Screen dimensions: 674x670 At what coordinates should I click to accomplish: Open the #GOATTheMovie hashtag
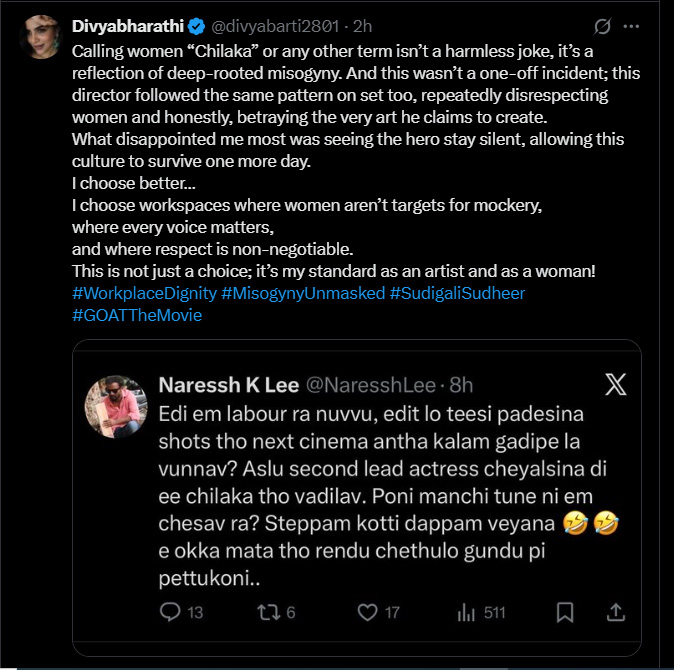click(x=137, y=316)
